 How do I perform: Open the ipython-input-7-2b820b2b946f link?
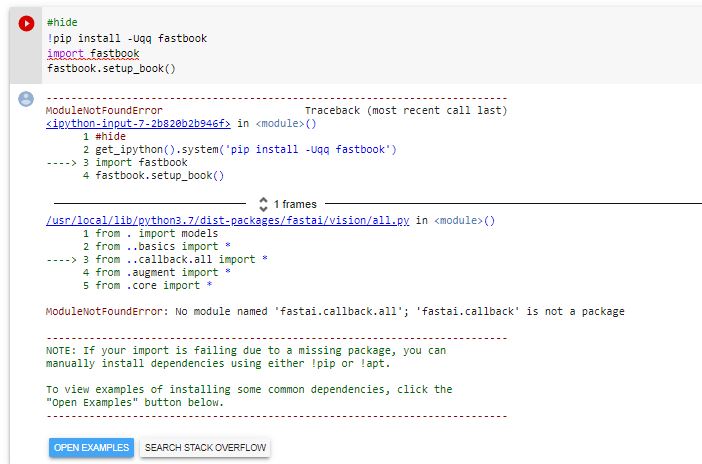click(x=139, y=124)
